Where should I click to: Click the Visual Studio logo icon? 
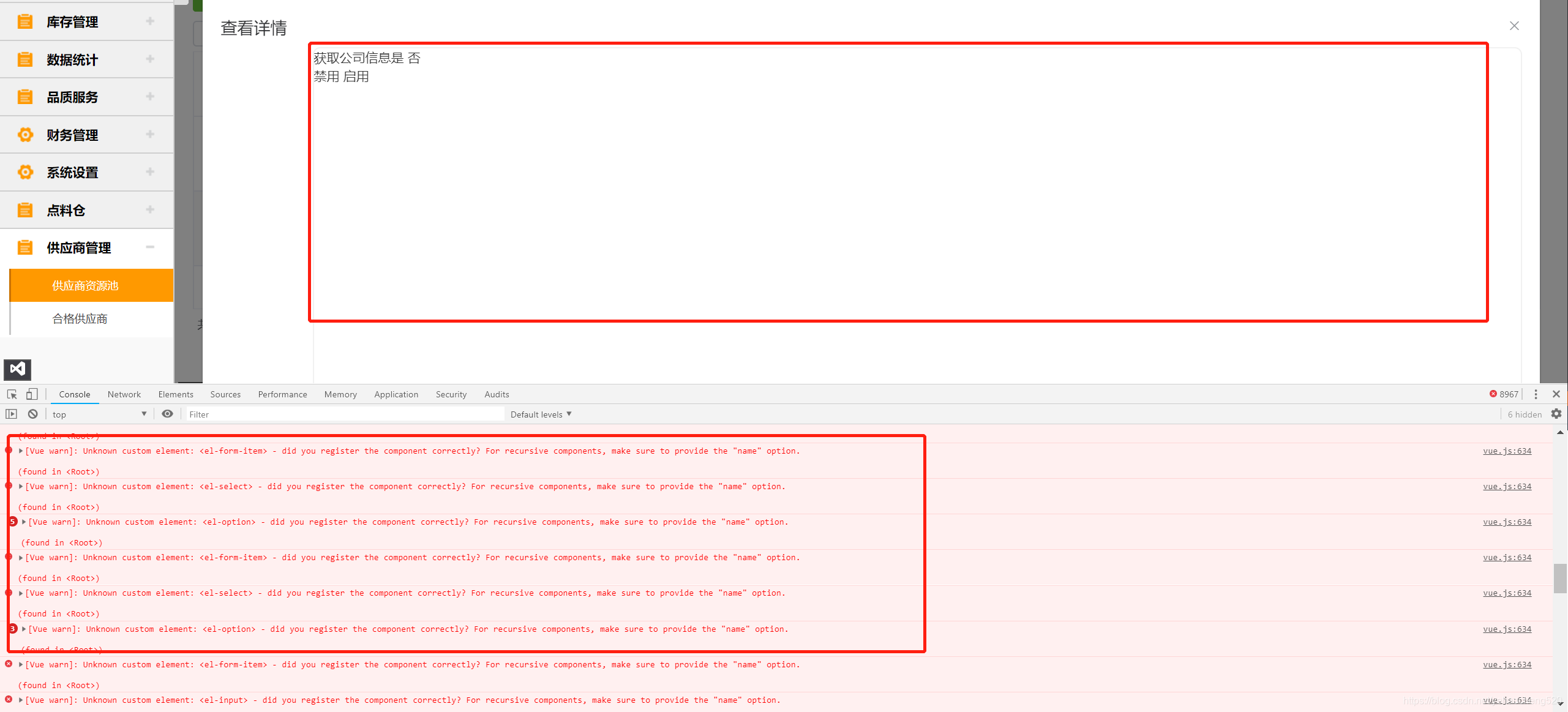click(17, 369)
